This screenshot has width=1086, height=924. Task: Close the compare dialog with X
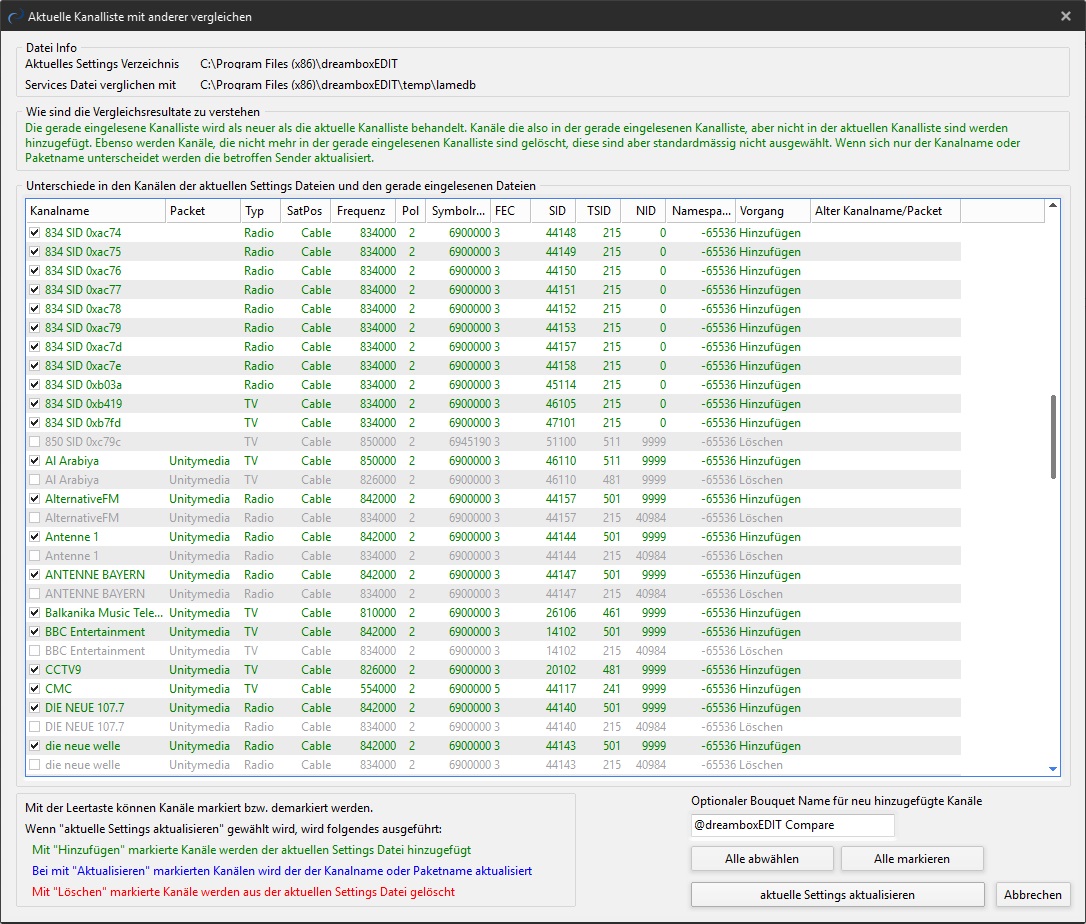[x=1066, y=16]
